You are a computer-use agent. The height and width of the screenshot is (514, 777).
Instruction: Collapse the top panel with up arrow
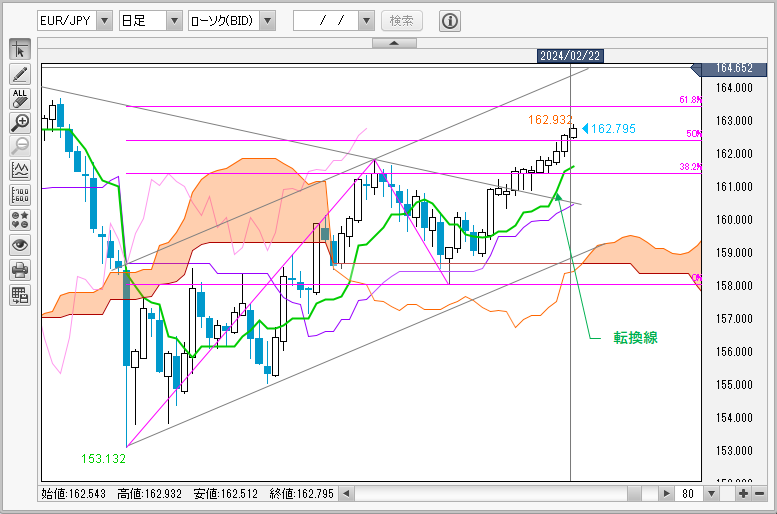pyautogui.click(x=394, y=43)
